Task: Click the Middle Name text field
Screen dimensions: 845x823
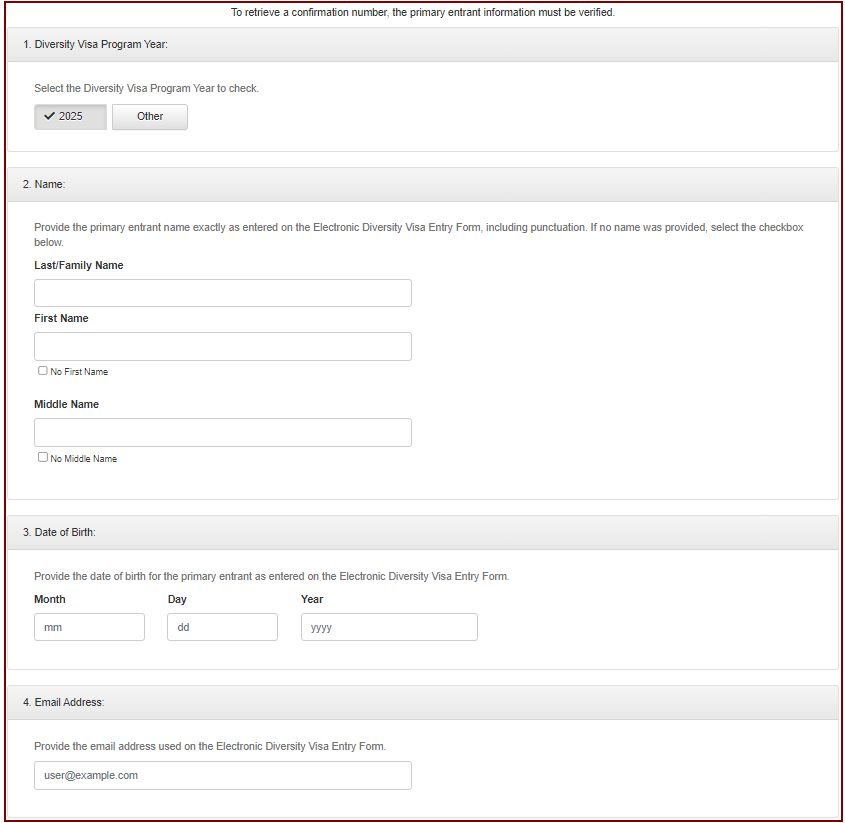Action: coord(223,432)
